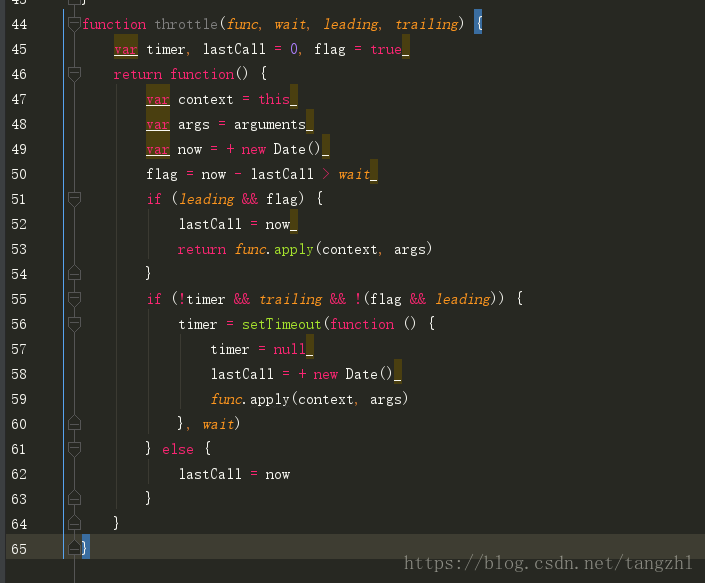The image size is (705, 583).
Task: Click line number 65 in the gutter
Action: click(x=19, y=549)
